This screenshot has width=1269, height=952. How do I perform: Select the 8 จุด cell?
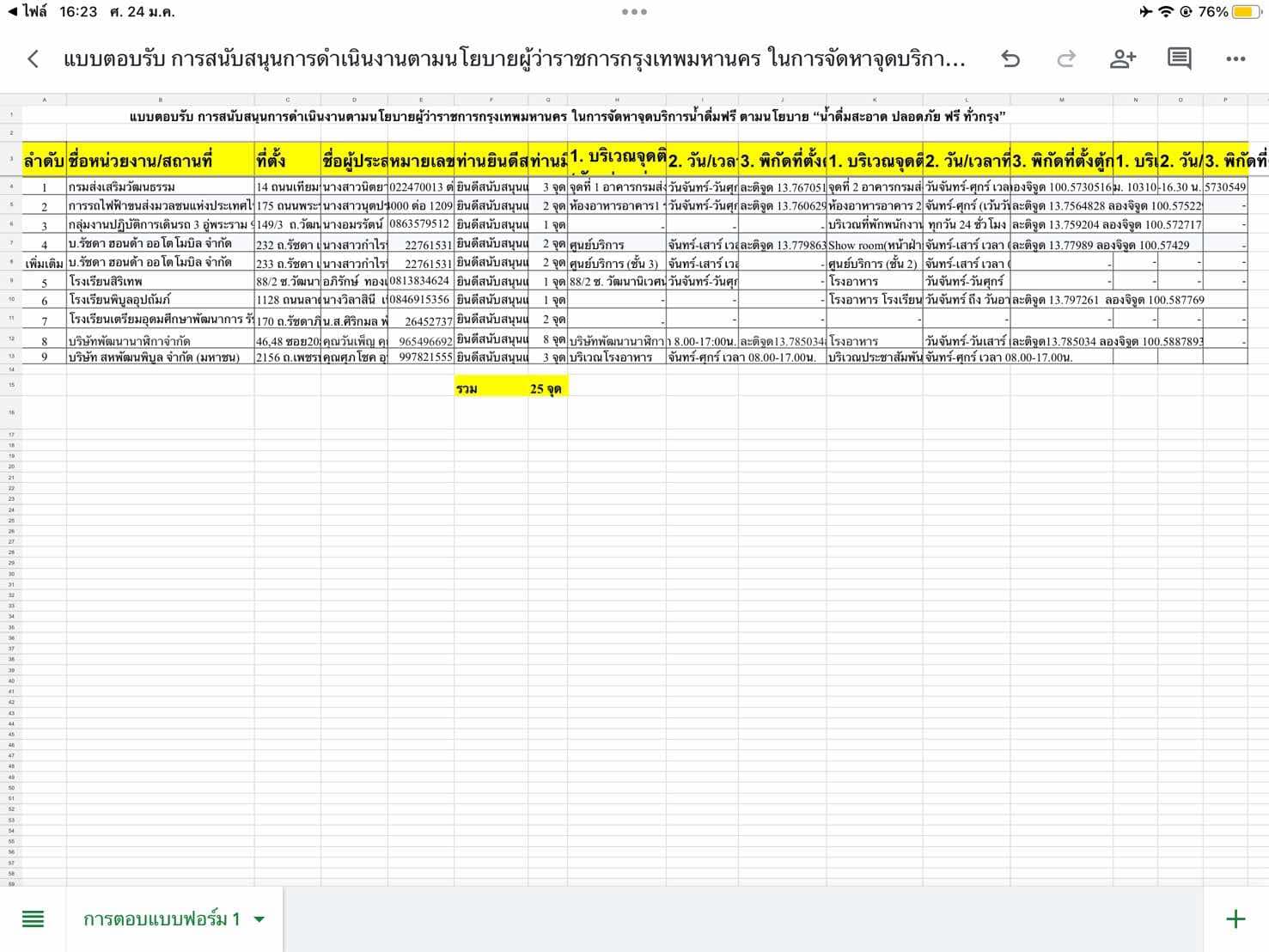click(547, 340)
